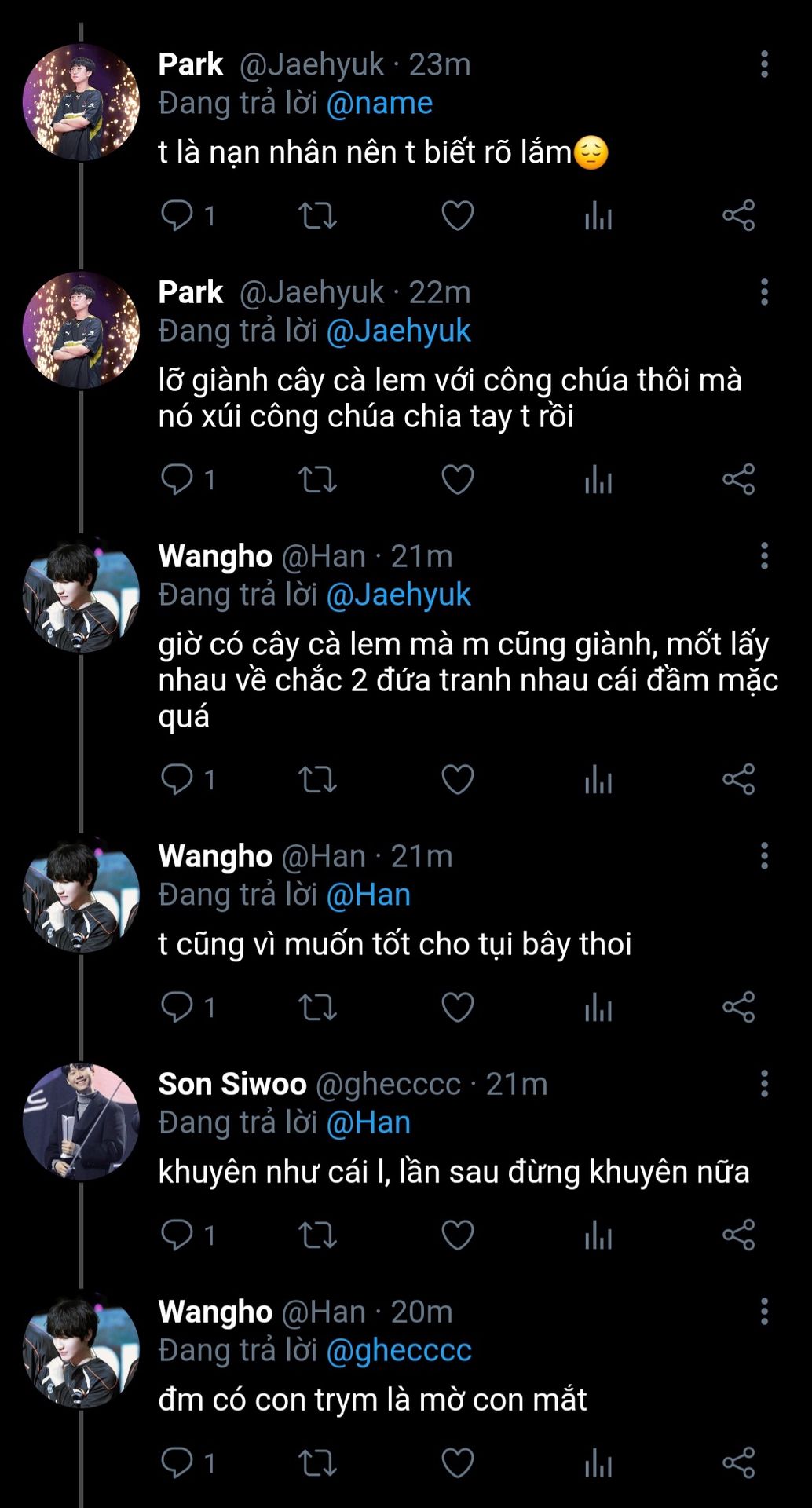Open more options on Park's first tweet
Image resolution: width=812 pixels, height=1508 pixels.
click(764, 64)
